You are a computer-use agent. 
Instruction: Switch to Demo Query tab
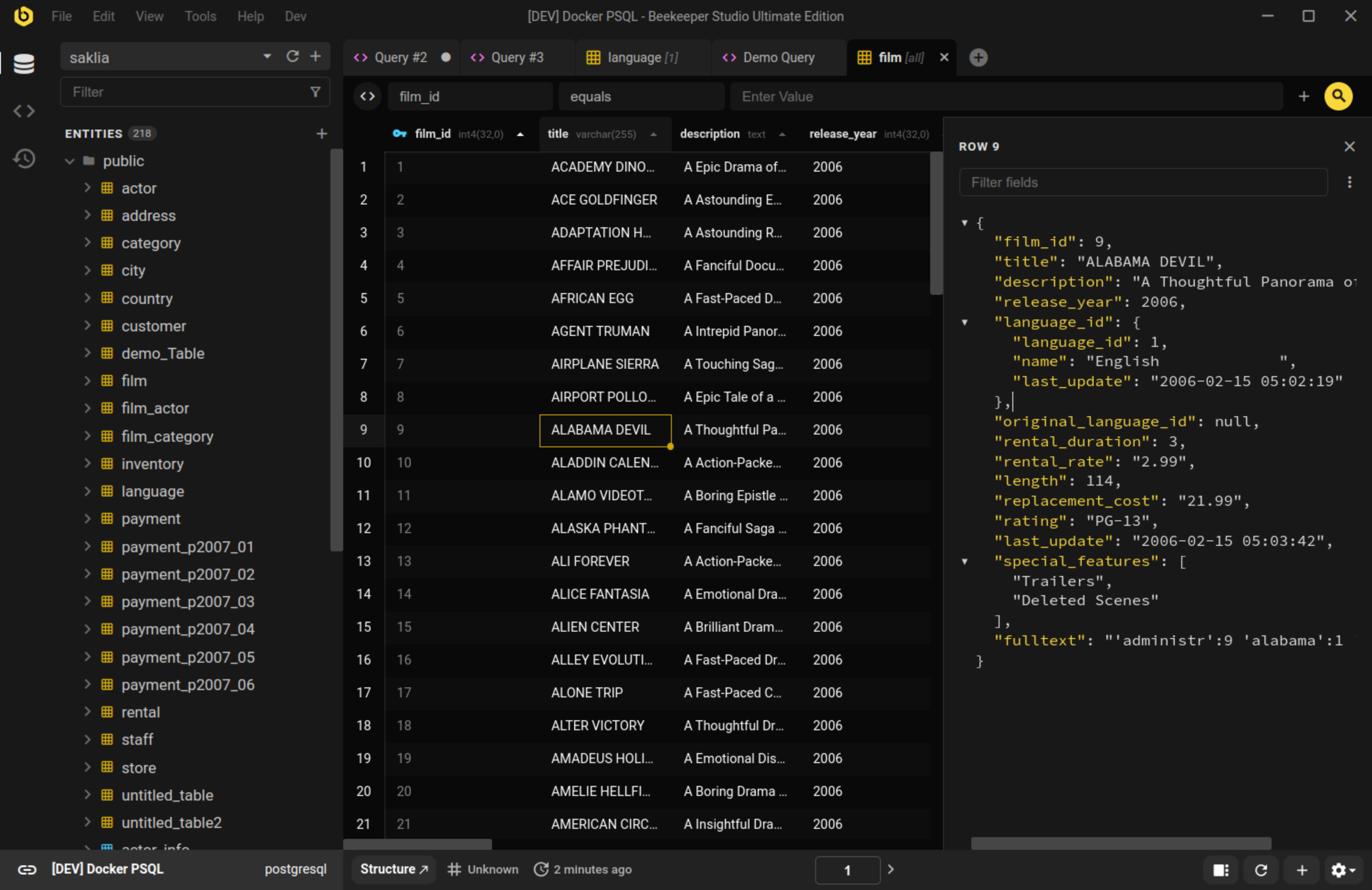779,58
